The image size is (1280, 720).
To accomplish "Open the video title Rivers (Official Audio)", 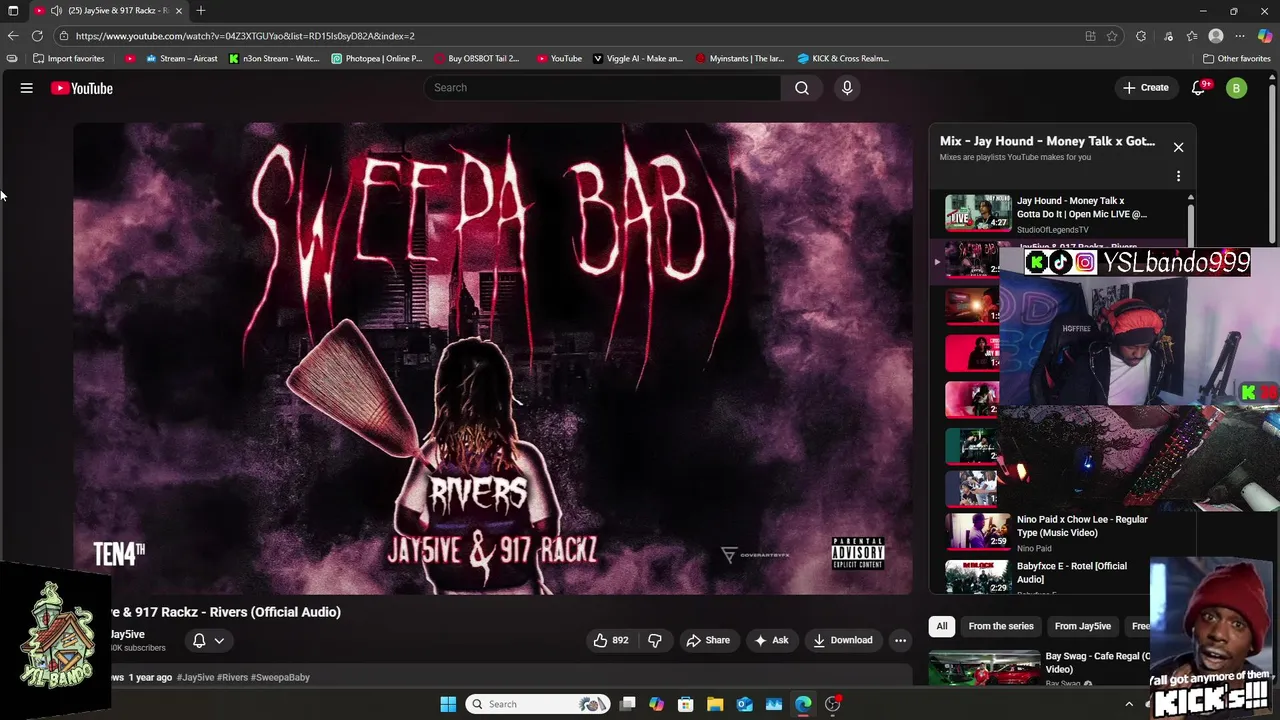I will pos(226,612).
